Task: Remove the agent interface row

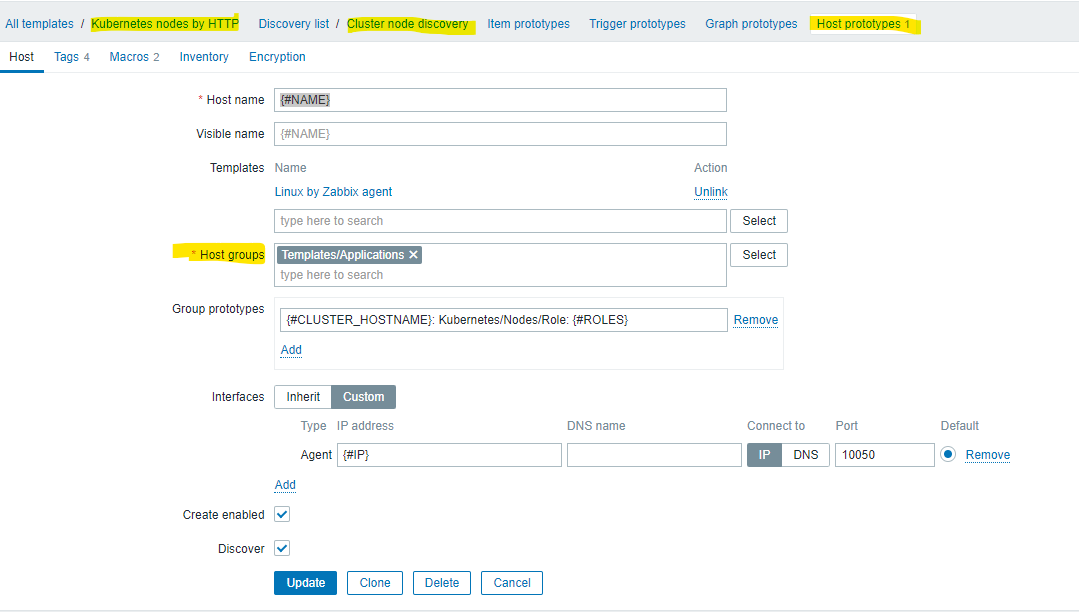Action: coord(987,455)
